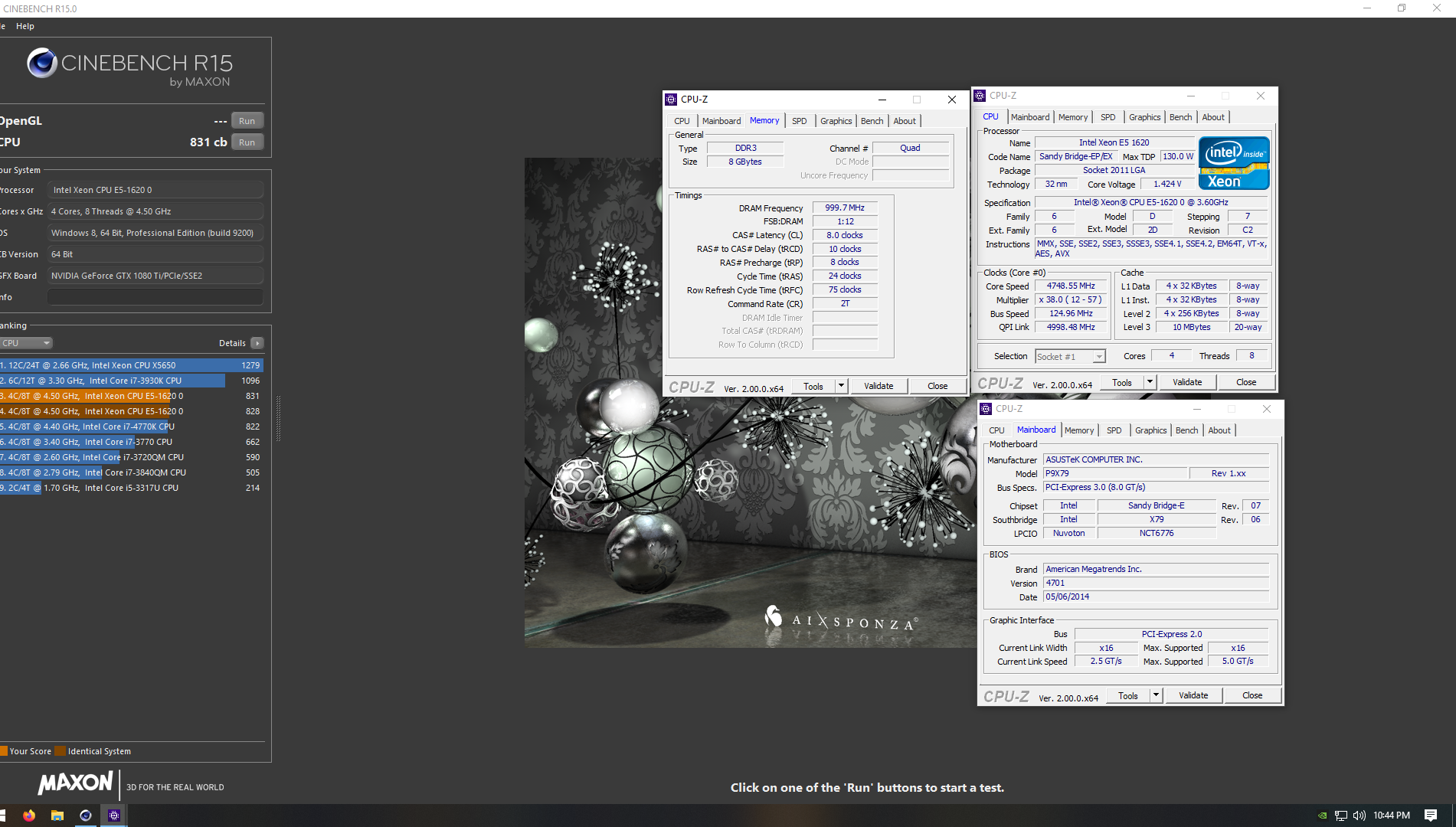
Task: Select the highlighted E5-1620 831 score row
Action: (x=131, y=396)
